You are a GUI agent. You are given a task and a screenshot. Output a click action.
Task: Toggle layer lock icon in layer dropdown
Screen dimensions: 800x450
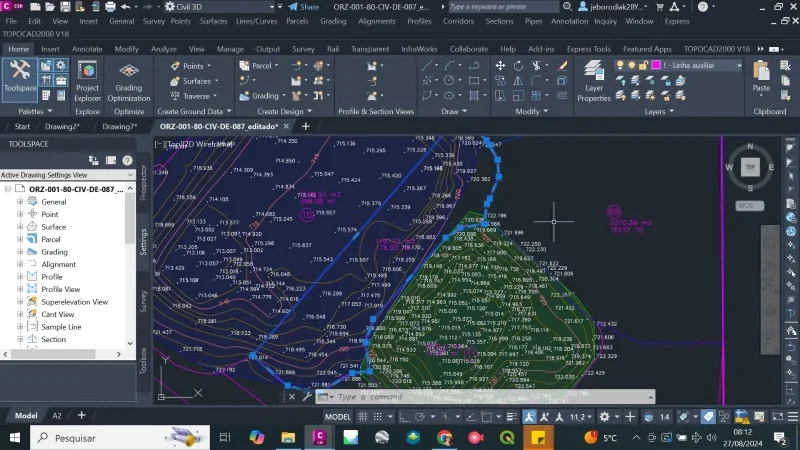643,65
